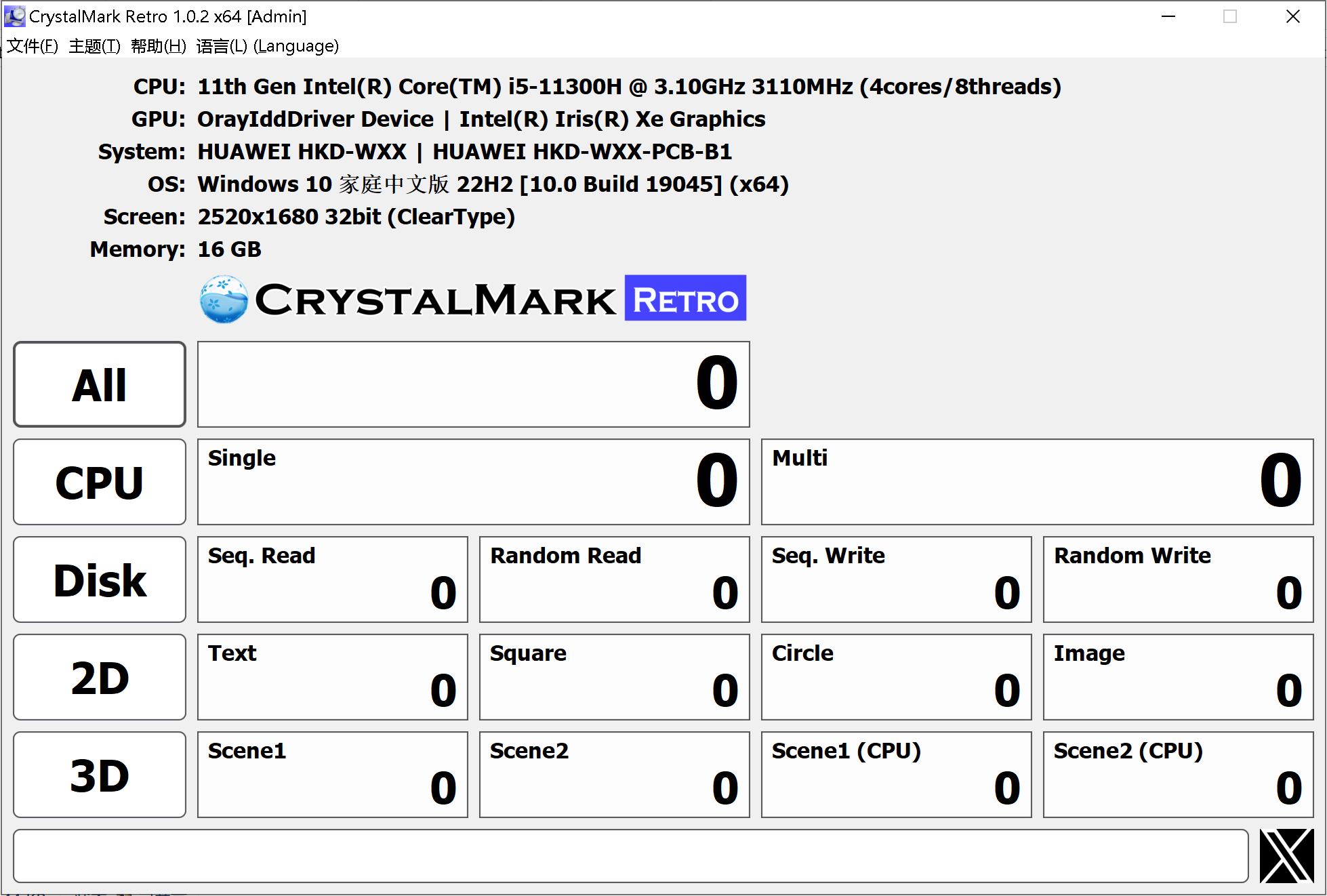This screenshot has width=1327, height=896.
Task: Click the Image 2D score box
Action: 1179,677
